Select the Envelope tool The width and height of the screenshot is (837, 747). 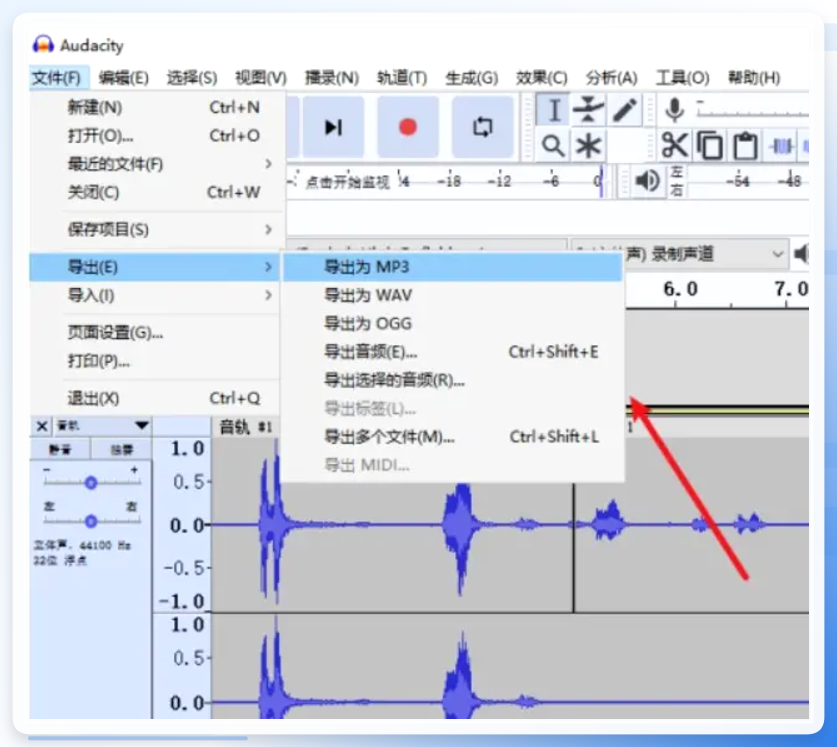point(588,111)
